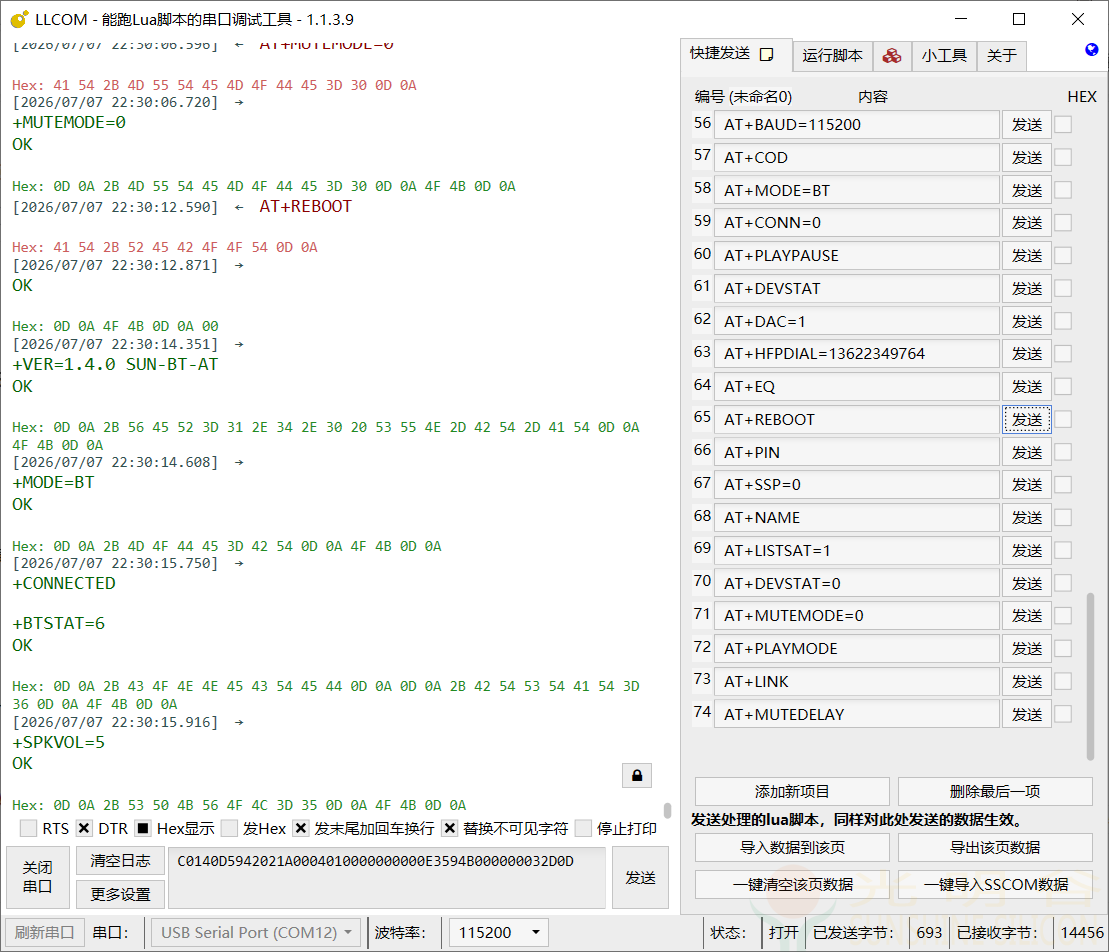The height and width of the screenshot is (952, 1109).
Task: Enable the 停止打印 checkbox
Action: coord(583,828)
